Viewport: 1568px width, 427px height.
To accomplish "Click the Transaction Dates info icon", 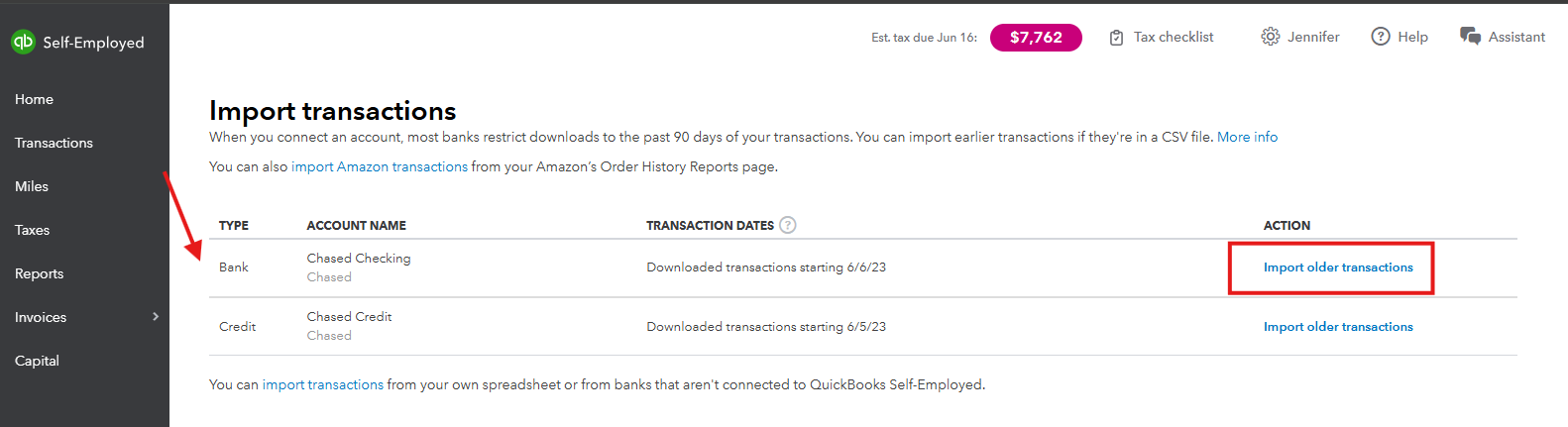I will coord(788,225).
